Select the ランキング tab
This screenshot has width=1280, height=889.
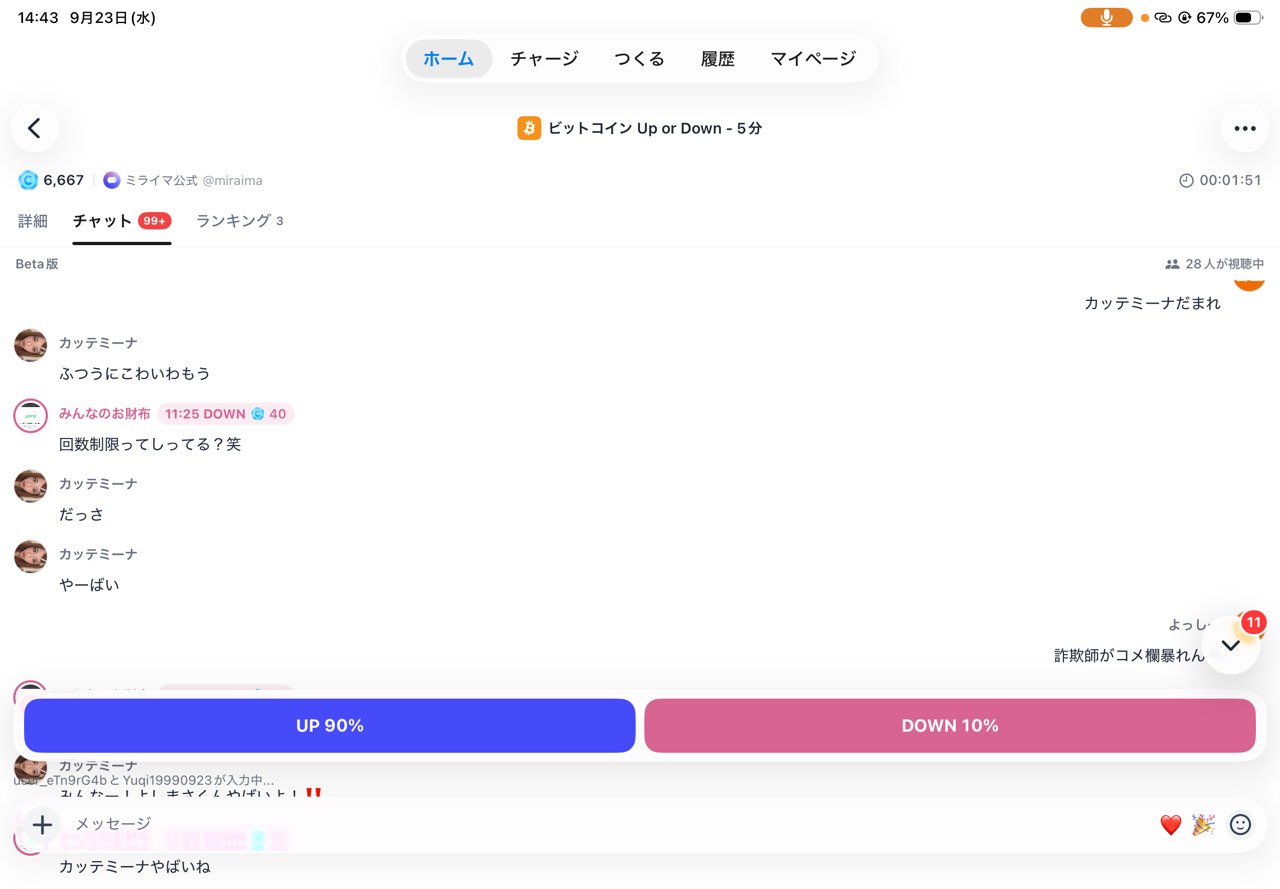pos(240,221)
